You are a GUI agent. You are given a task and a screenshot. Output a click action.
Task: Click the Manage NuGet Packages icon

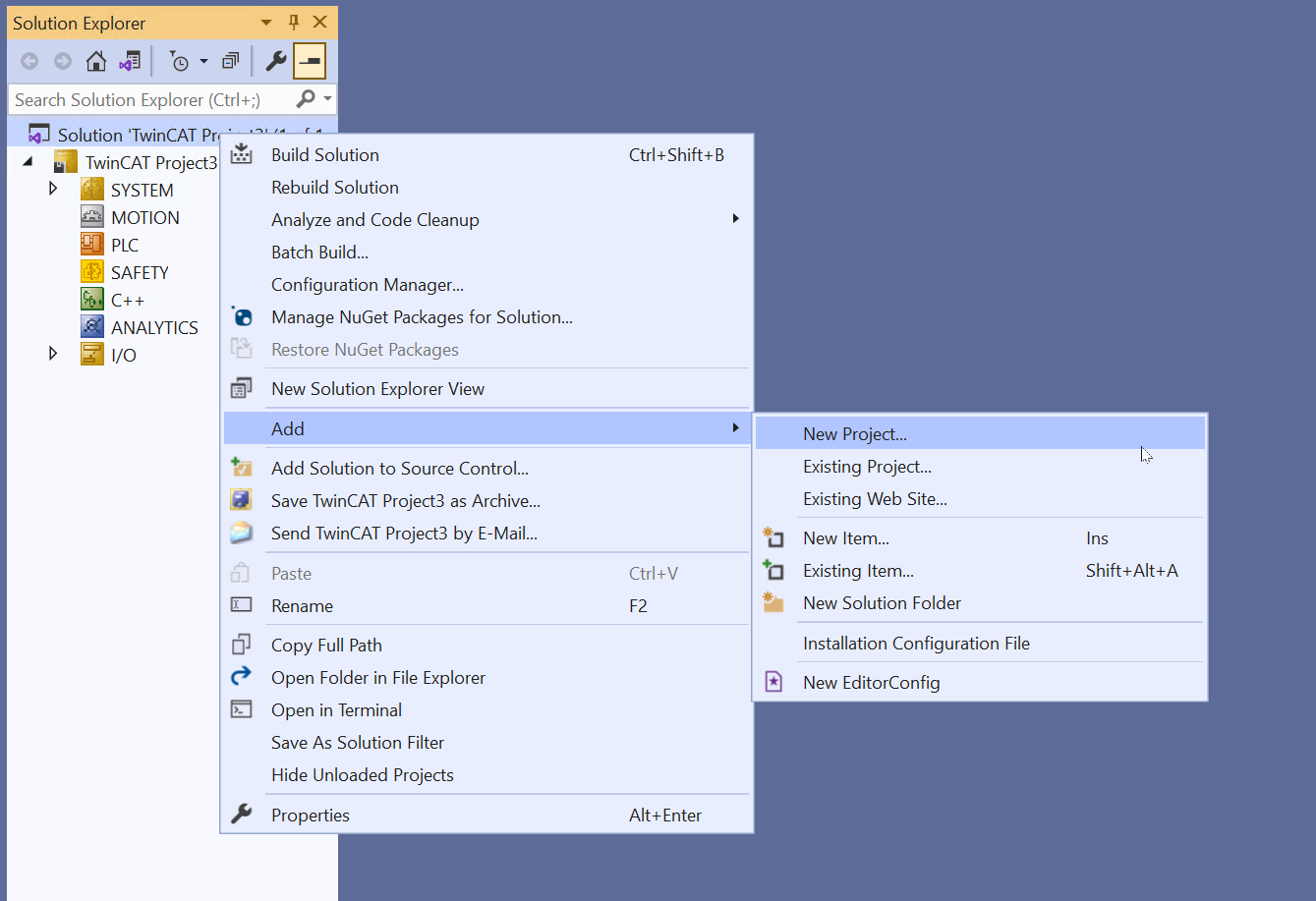click(241, 316)
